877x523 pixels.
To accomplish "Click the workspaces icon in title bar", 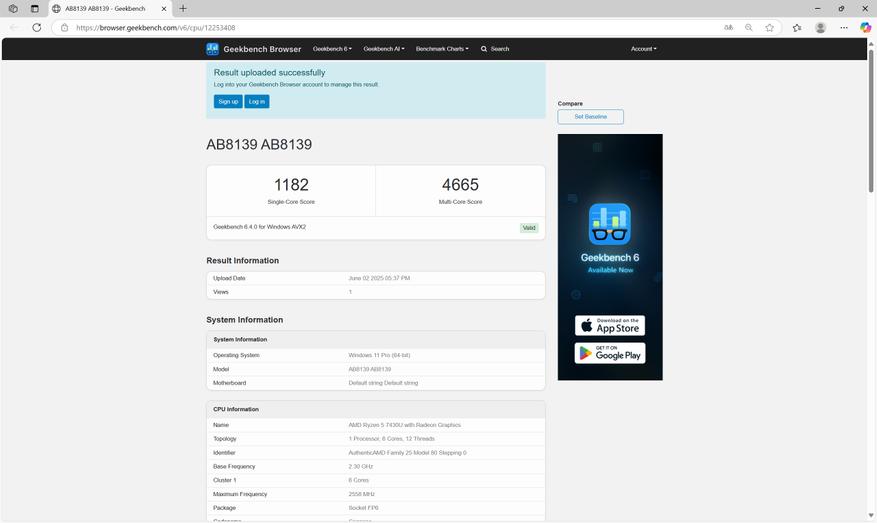I will (x=13, y=8).
